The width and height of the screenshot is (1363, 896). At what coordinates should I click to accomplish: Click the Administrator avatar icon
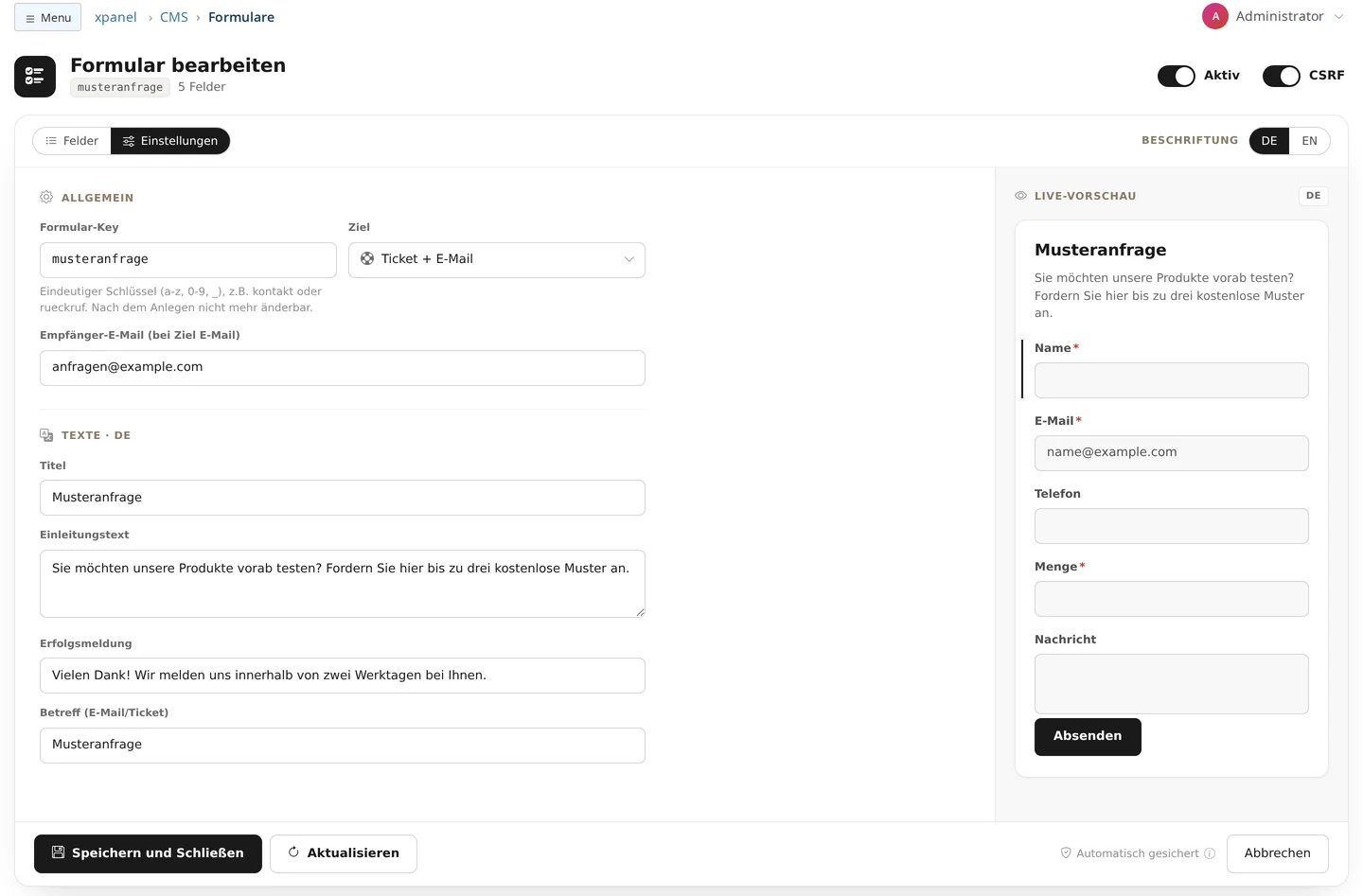[x=1215, y=16]
